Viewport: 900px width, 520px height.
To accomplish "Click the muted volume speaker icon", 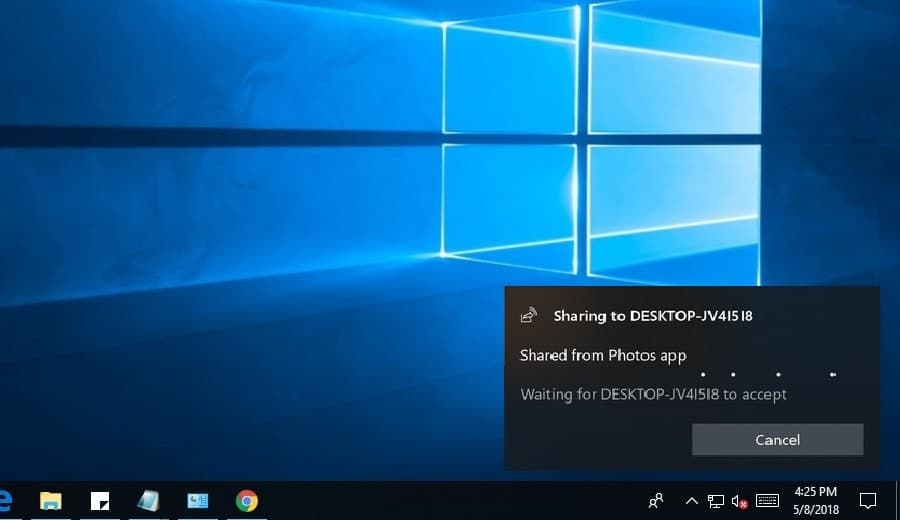I will click(x=739, y=502).
